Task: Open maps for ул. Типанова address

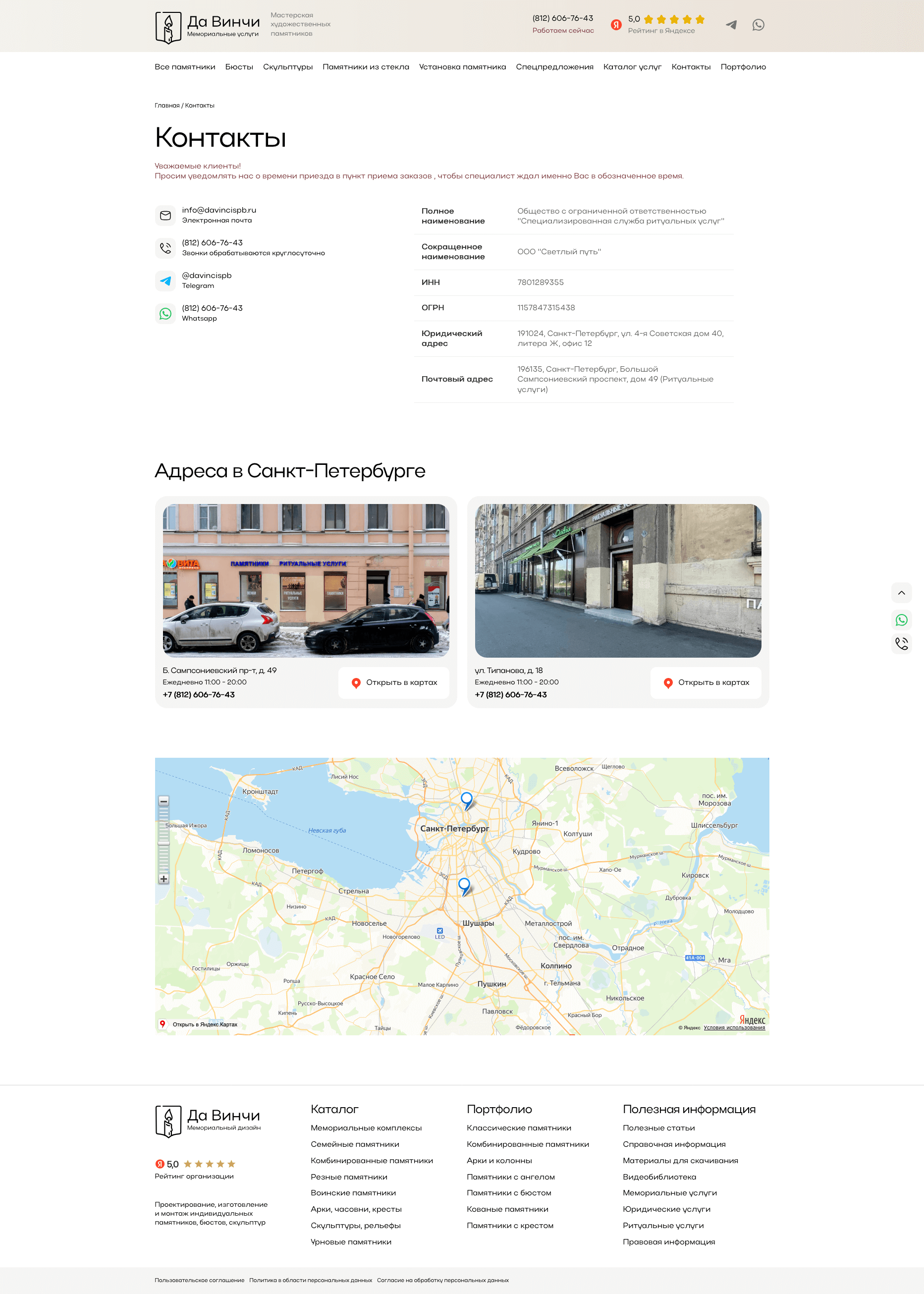Action: 706,682
